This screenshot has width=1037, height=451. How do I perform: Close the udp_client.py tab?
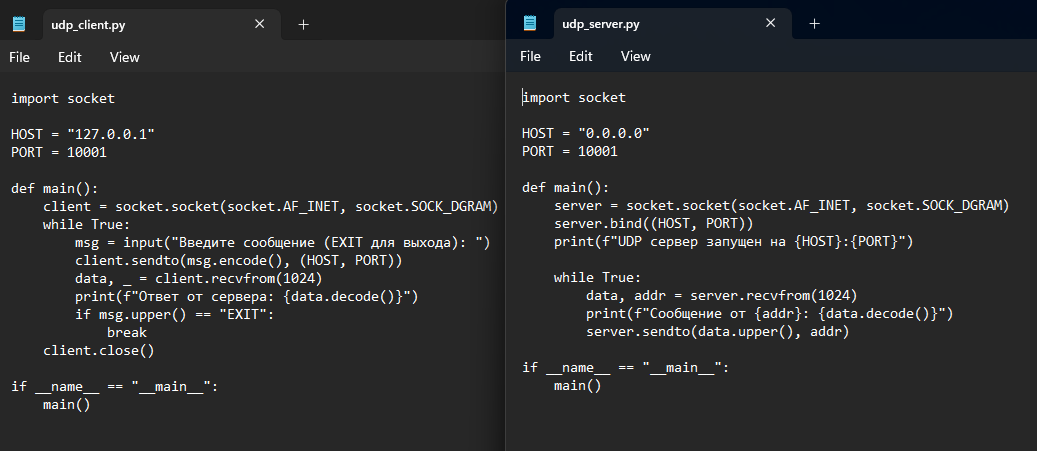coord(259,24)
